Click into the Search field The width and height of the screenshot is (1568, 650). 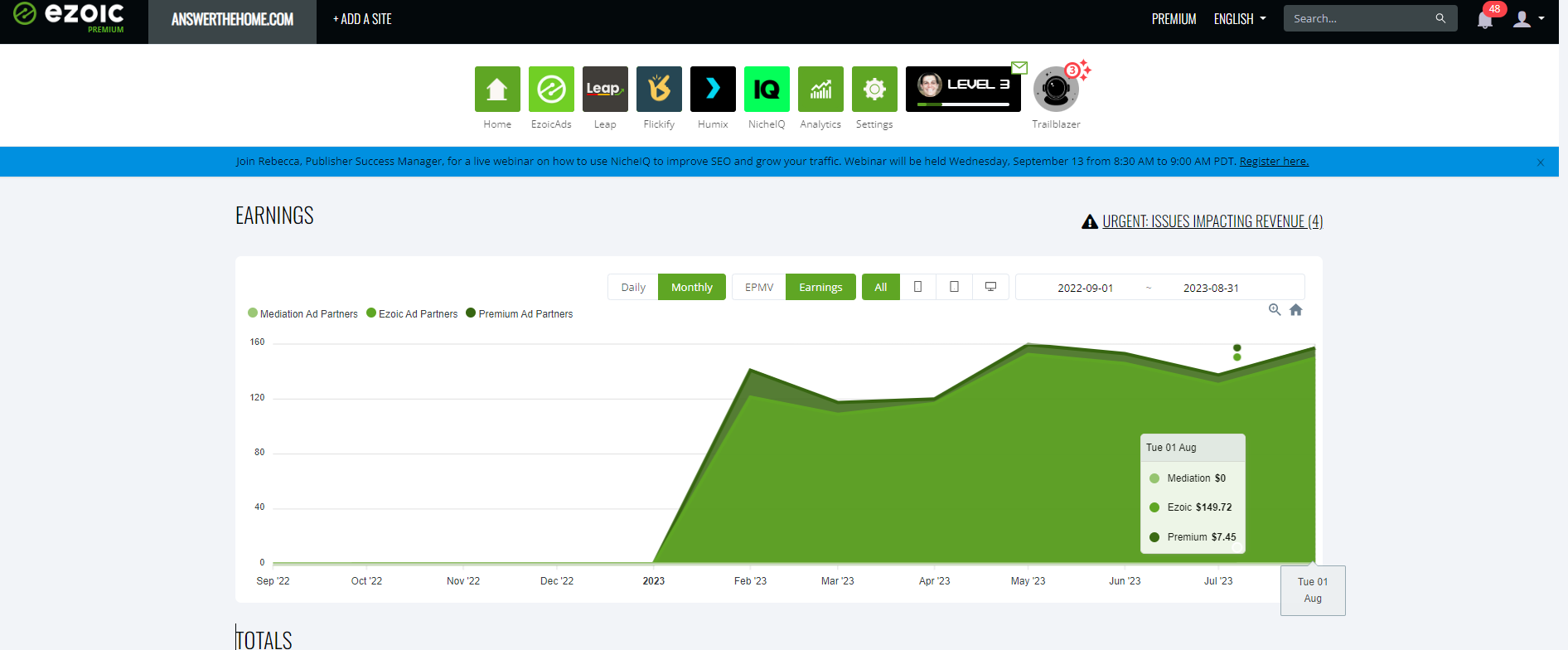pyautogui.click(x=1370, y=18)
